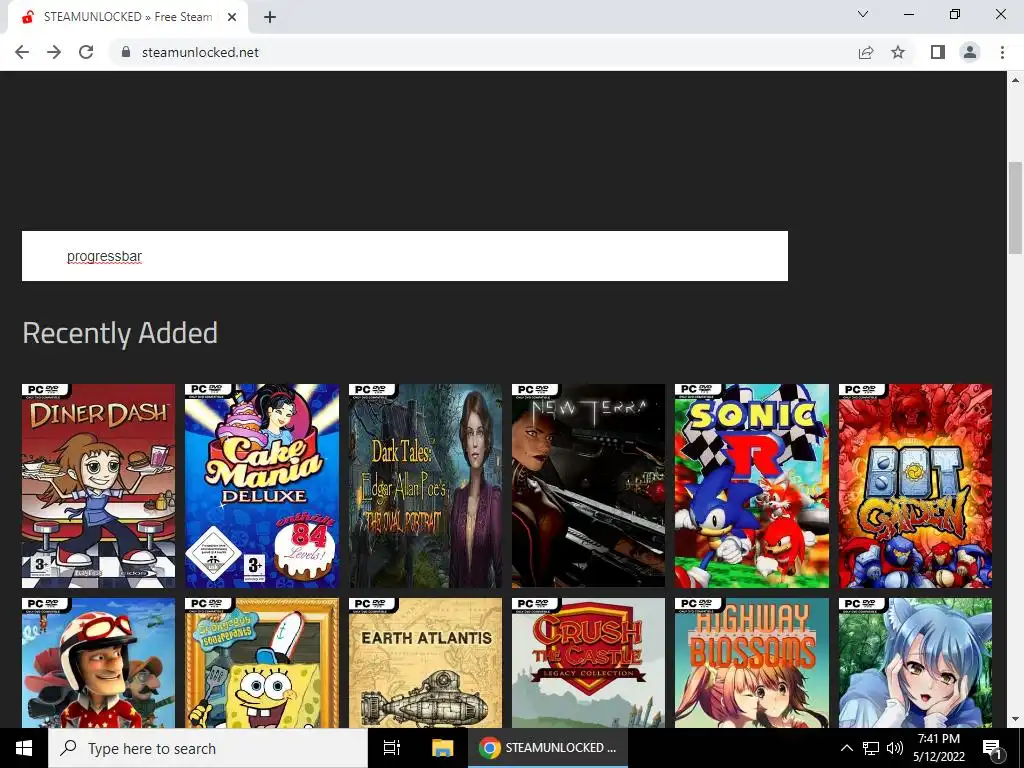This screenshot has height=768, width=1024.
Task: Open the 7:41 PM clock and calendar
Action: (x=938, y=748)
